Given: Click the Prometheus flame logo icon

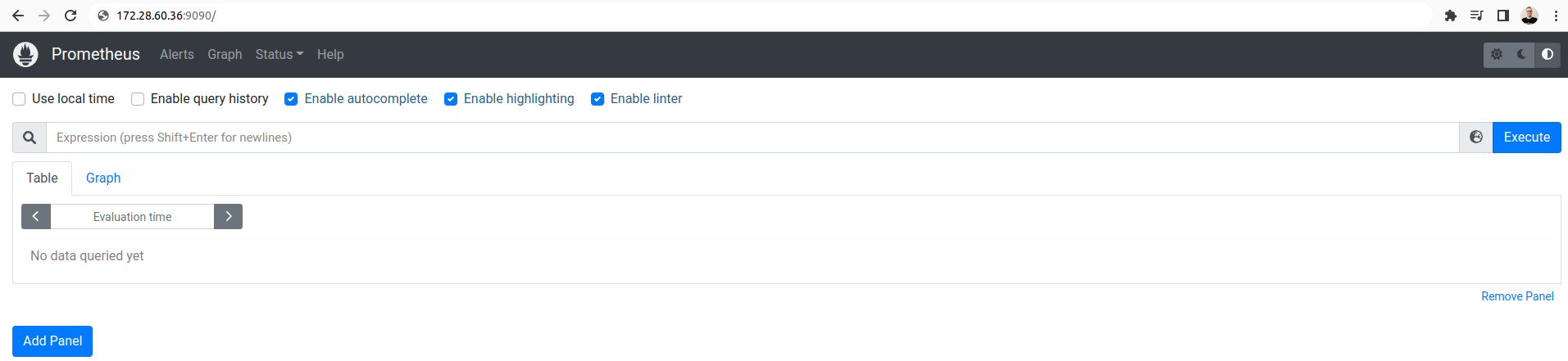Looking at the screenshot, I should (25, 55).
